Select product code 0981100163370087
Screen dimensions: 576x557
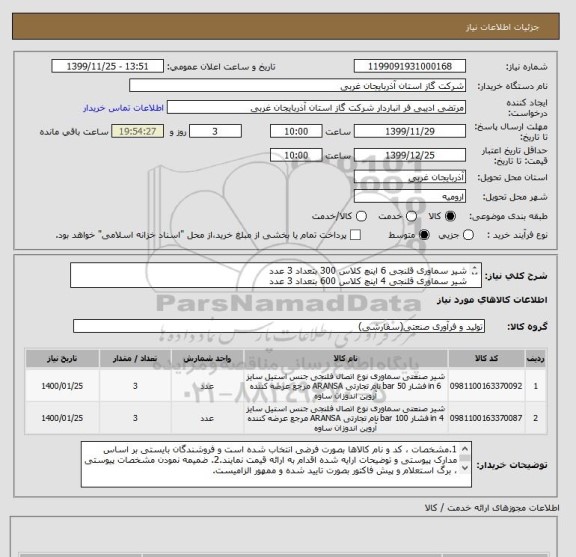click(x=486, y=418)
